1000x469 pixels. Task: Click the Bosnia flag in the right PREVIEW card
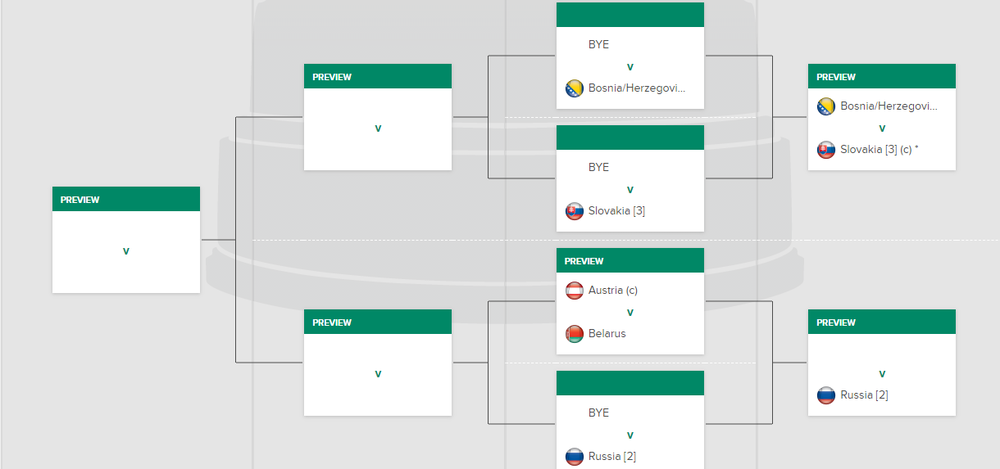826,106
